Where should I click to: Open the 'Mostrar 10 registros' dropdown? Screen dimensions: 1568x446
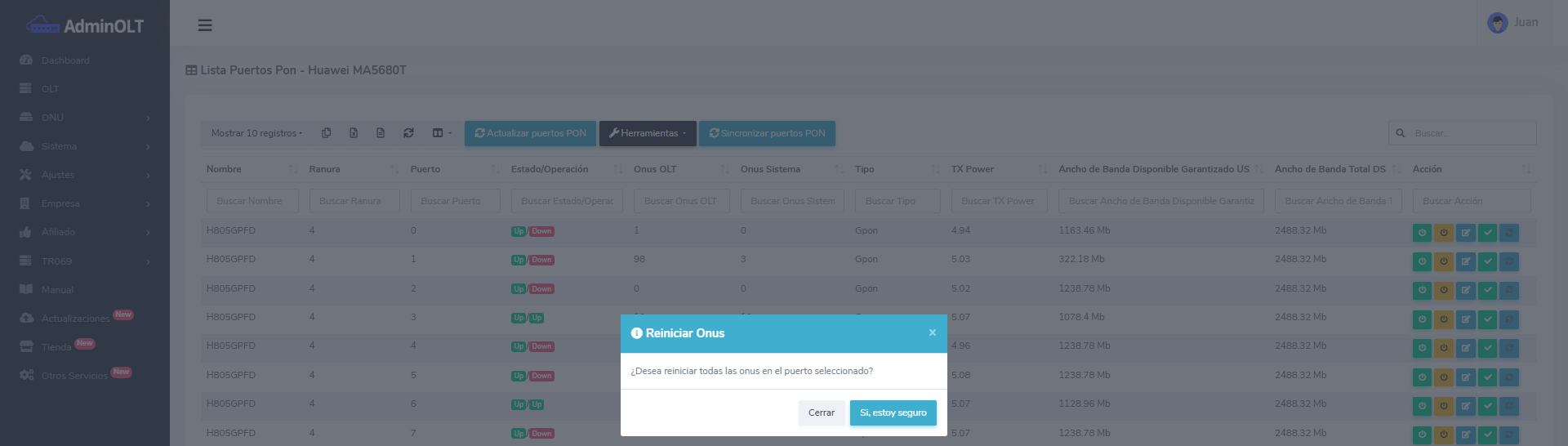coord(256,133)
